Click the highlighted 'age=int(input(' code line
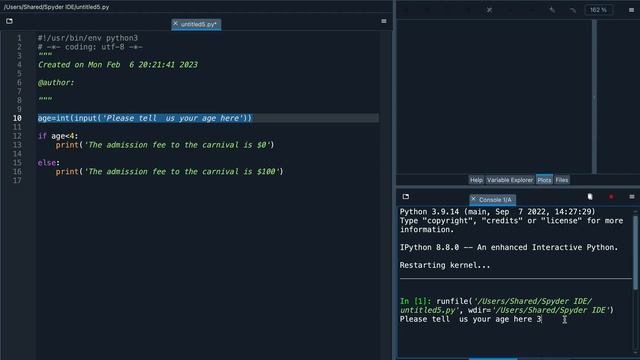This screenshot has height=360, width=640. [x=145, y=118]
